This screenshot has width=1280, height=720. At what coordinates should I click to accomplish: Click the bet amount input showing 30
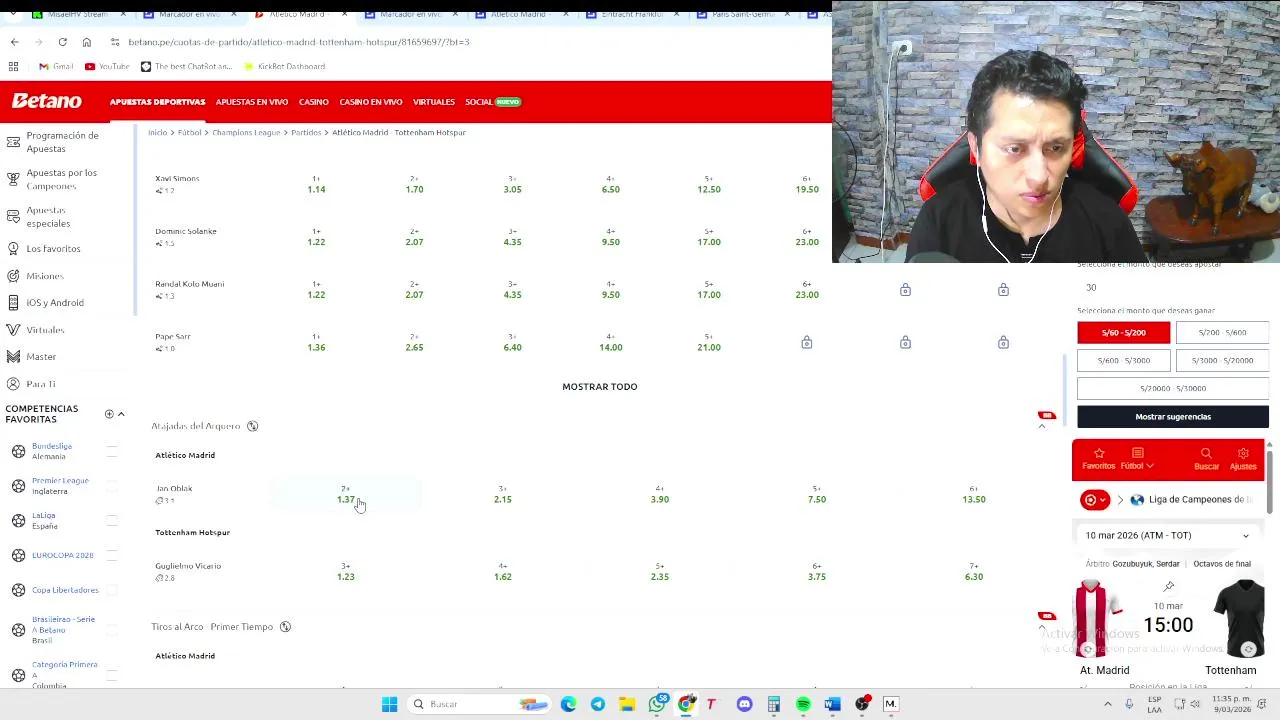point(1172,287)
